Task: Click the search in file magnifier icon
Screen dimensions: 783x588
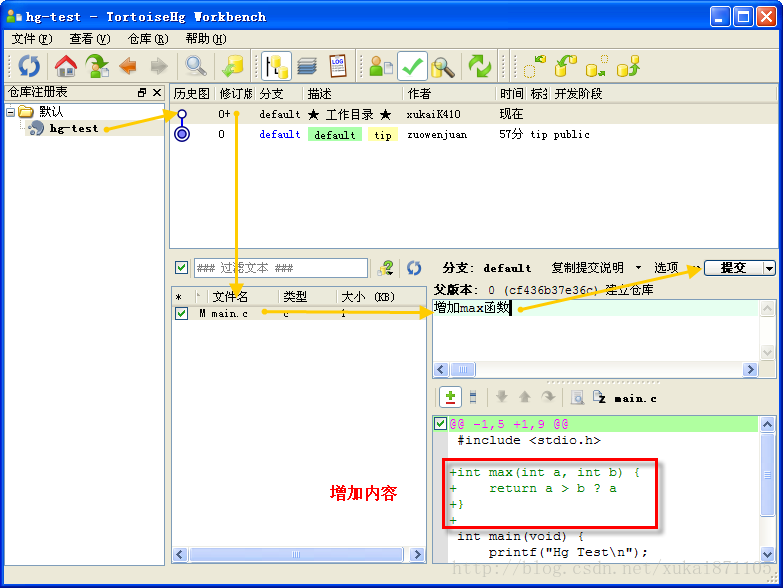Action: click(577, 397)
